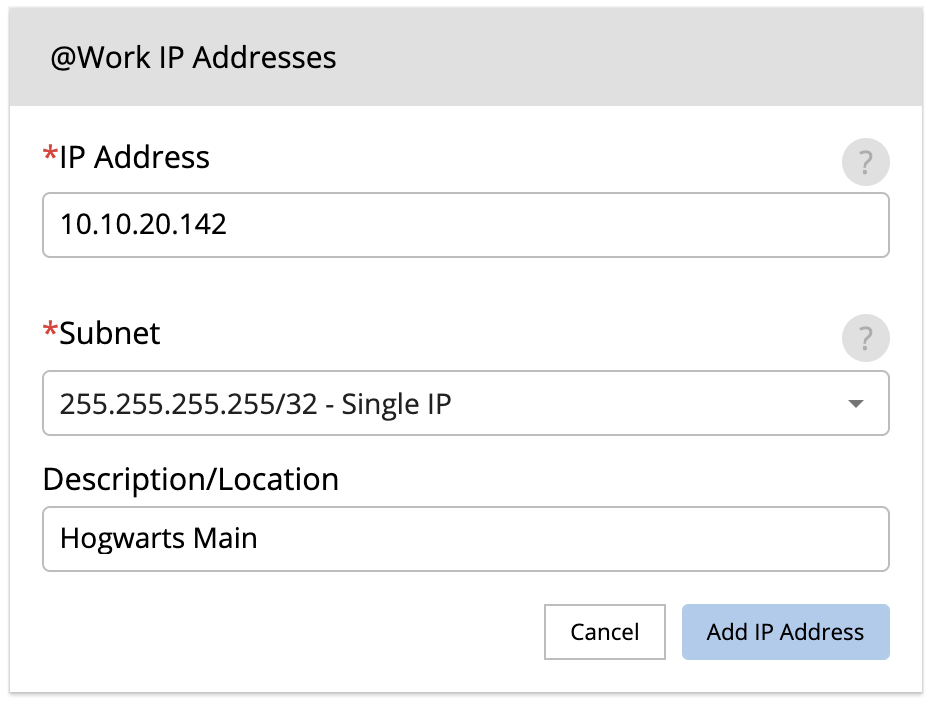Click the red asterisk next to Subnet
Screen dimensions: 932x704
[51, 329]
